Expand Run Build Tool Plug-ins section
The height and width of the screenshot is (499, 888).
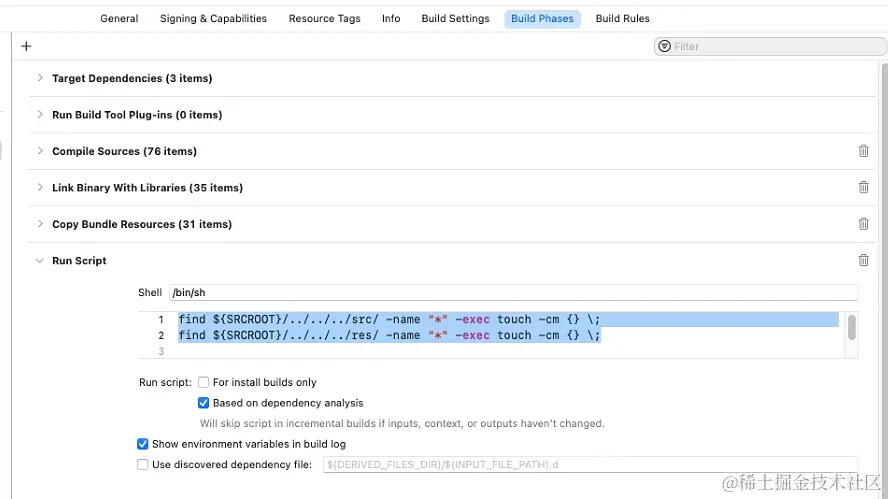point(40,114)
